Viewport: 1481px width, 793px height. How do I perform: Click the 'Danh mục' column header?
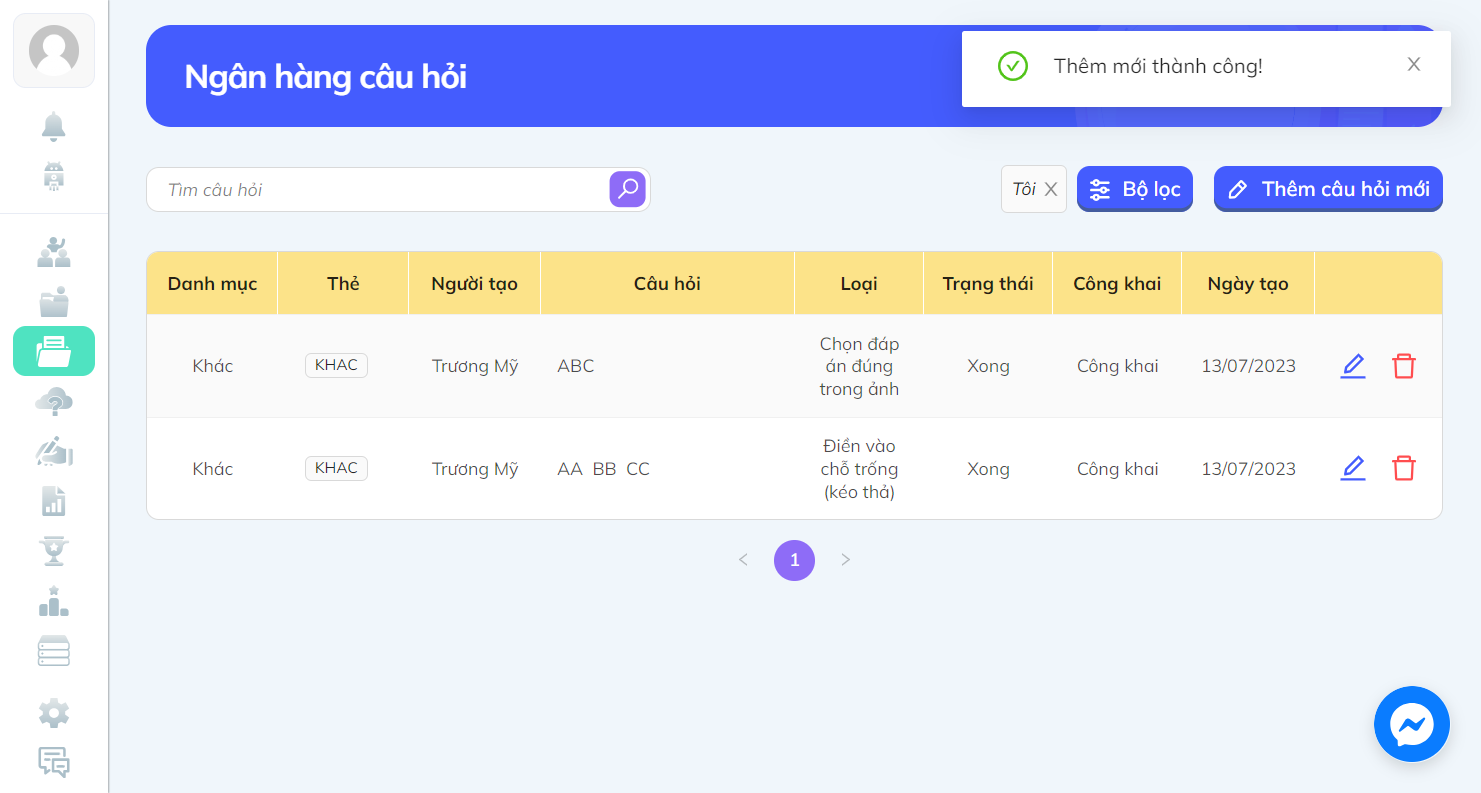click(212, 284)
